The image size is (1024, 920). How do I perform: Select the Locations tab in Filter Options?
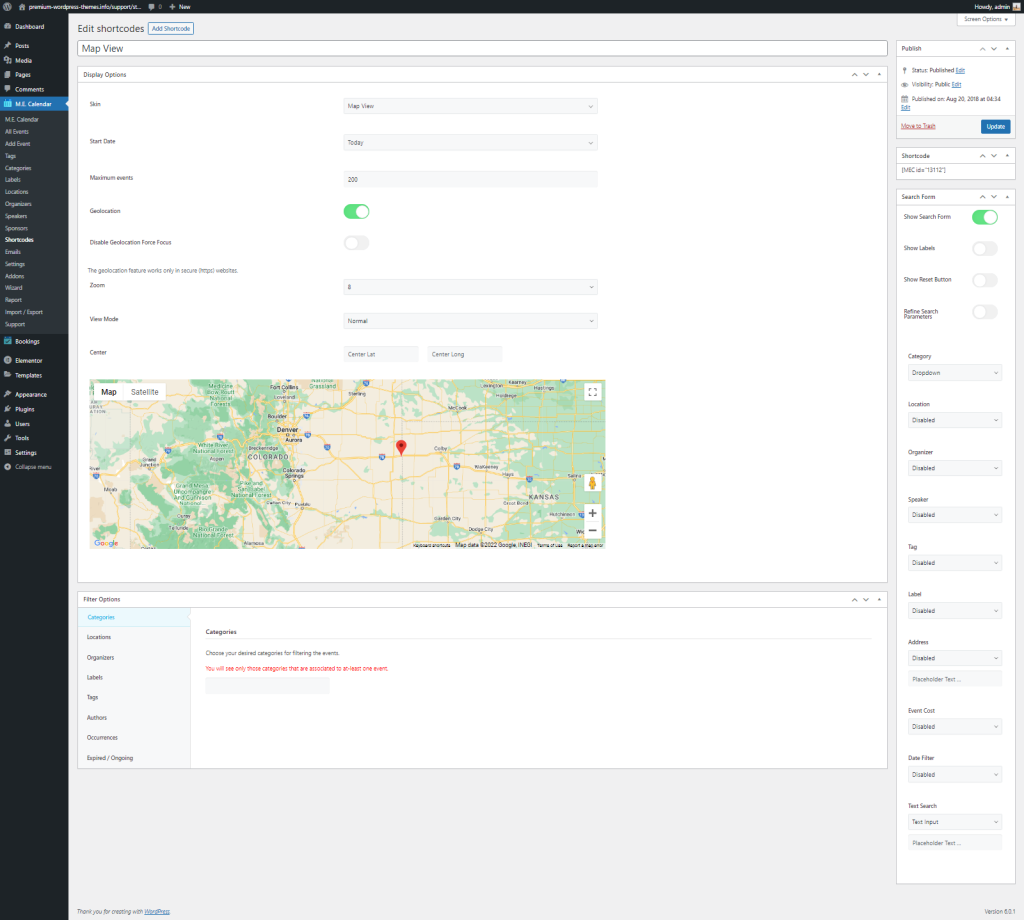[x=99, y=637]
